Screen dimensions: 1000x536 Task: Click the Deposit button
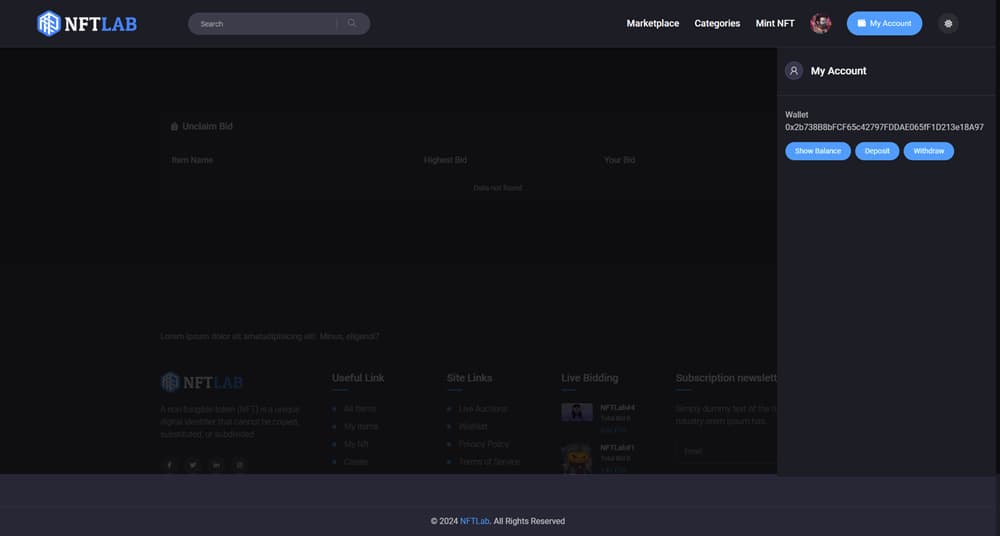point(877,151)
